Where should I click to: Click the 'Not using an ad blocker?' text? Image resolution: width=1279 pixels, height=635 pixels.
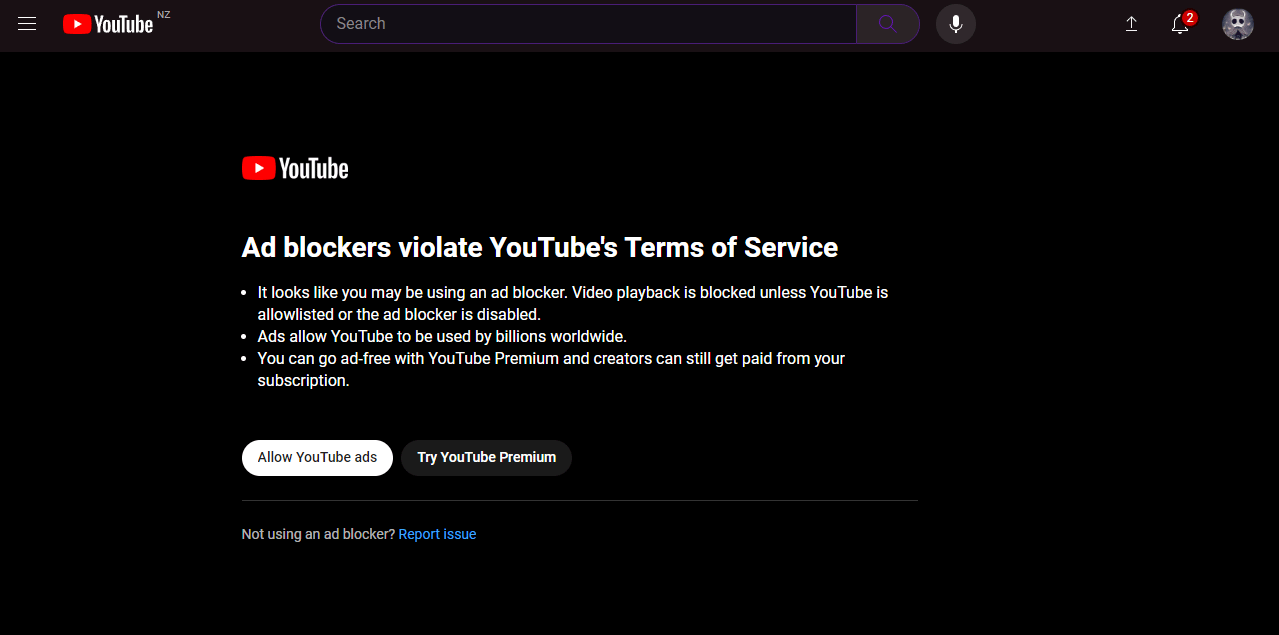pos(318,534)
